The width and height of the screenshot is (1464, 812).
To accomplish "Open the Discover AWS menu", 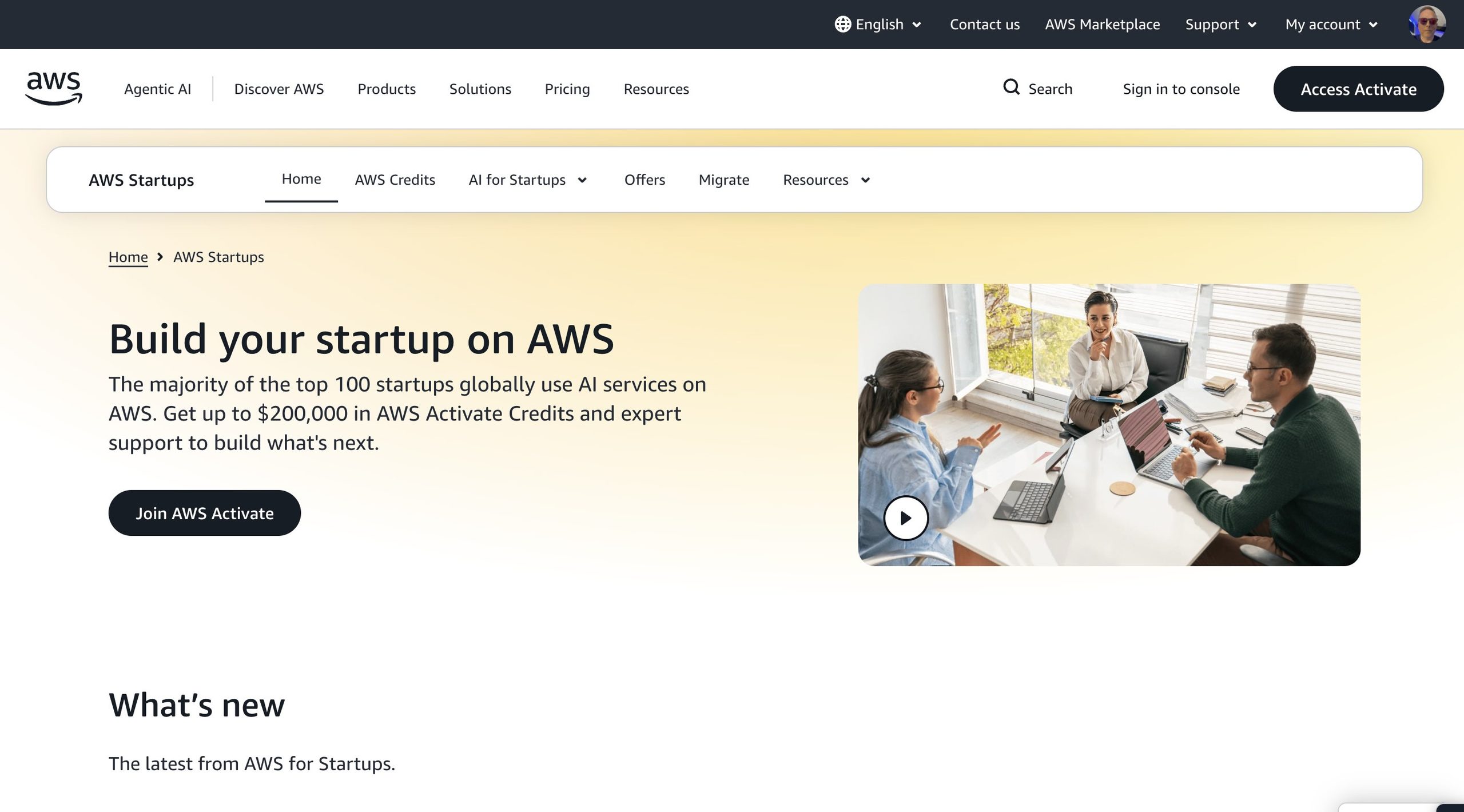I will pyautogui.click(x=279, y=89).
